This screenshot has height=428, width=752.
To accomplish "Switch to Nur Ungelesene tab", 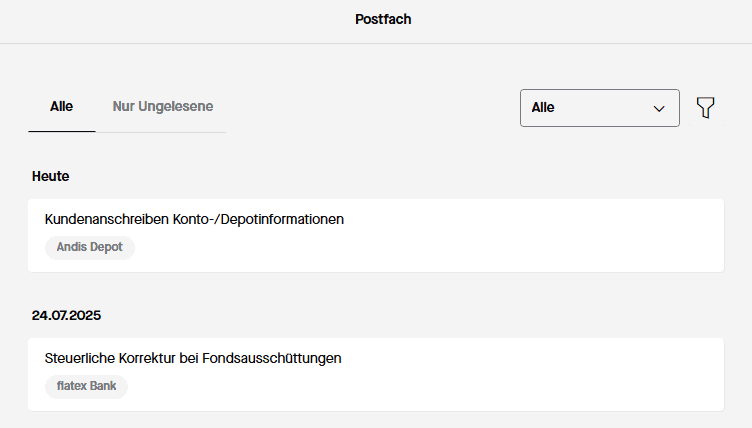I will click(x=162, y=106).
